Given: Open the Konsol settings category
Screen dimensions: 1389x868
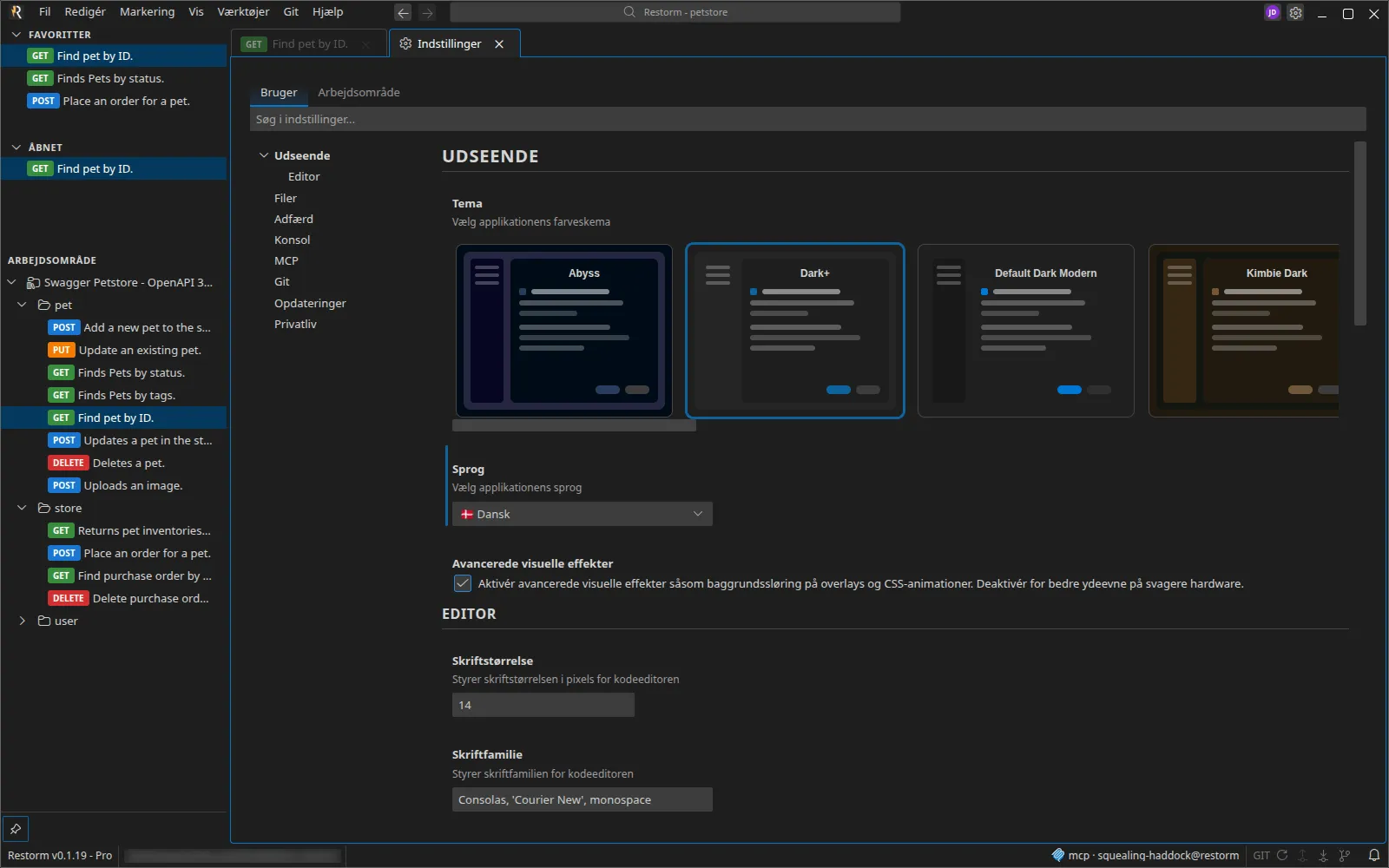Looking at the screenshot, I should point(292,240).
